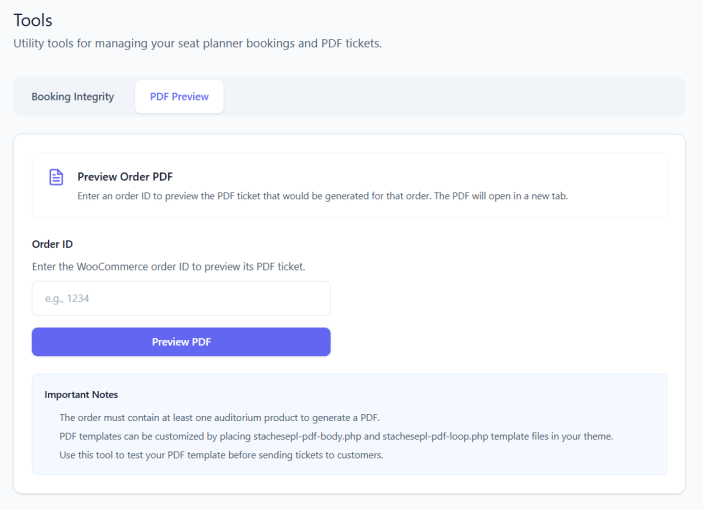Click the Important Notes heading
The width and height of the screenshot is (703, 510).
tap(81, 395)
